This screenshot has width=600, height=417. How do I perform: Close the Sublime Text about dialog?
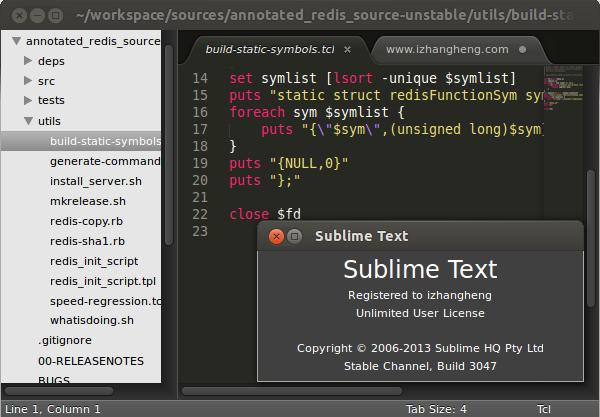pos(276,236)
